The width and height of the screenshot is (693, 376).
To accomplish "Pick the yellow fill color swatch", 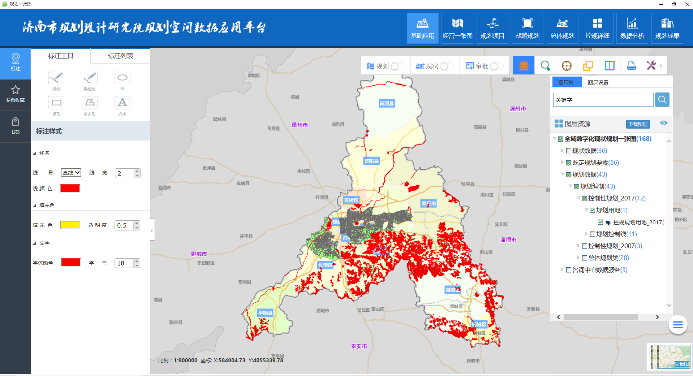I will tap(70, 225).
